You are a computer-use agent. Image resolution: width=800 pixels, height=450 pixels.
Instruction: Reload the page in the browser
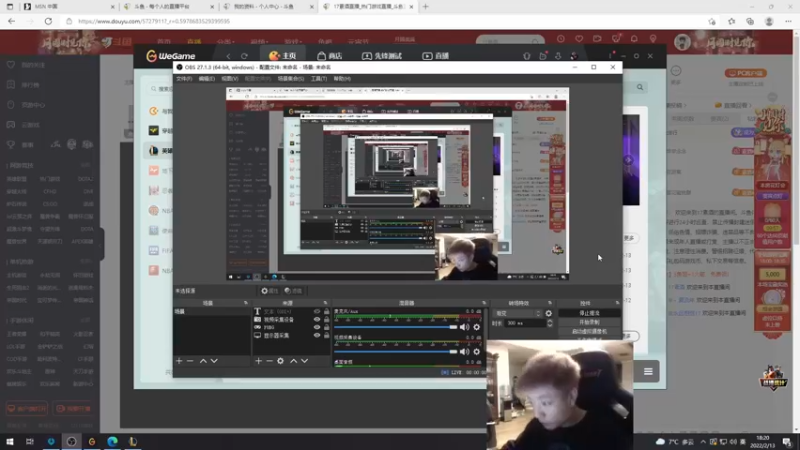click(48, 21)
